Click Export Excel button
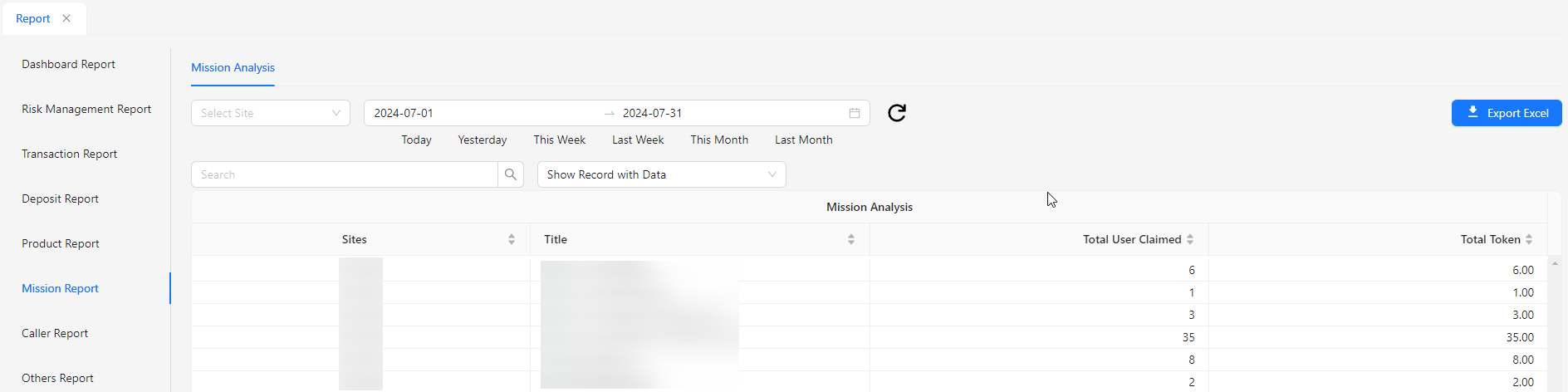Image resolution: width=1568 pixels, height=392 pixels. click(x=1507, y=113)
